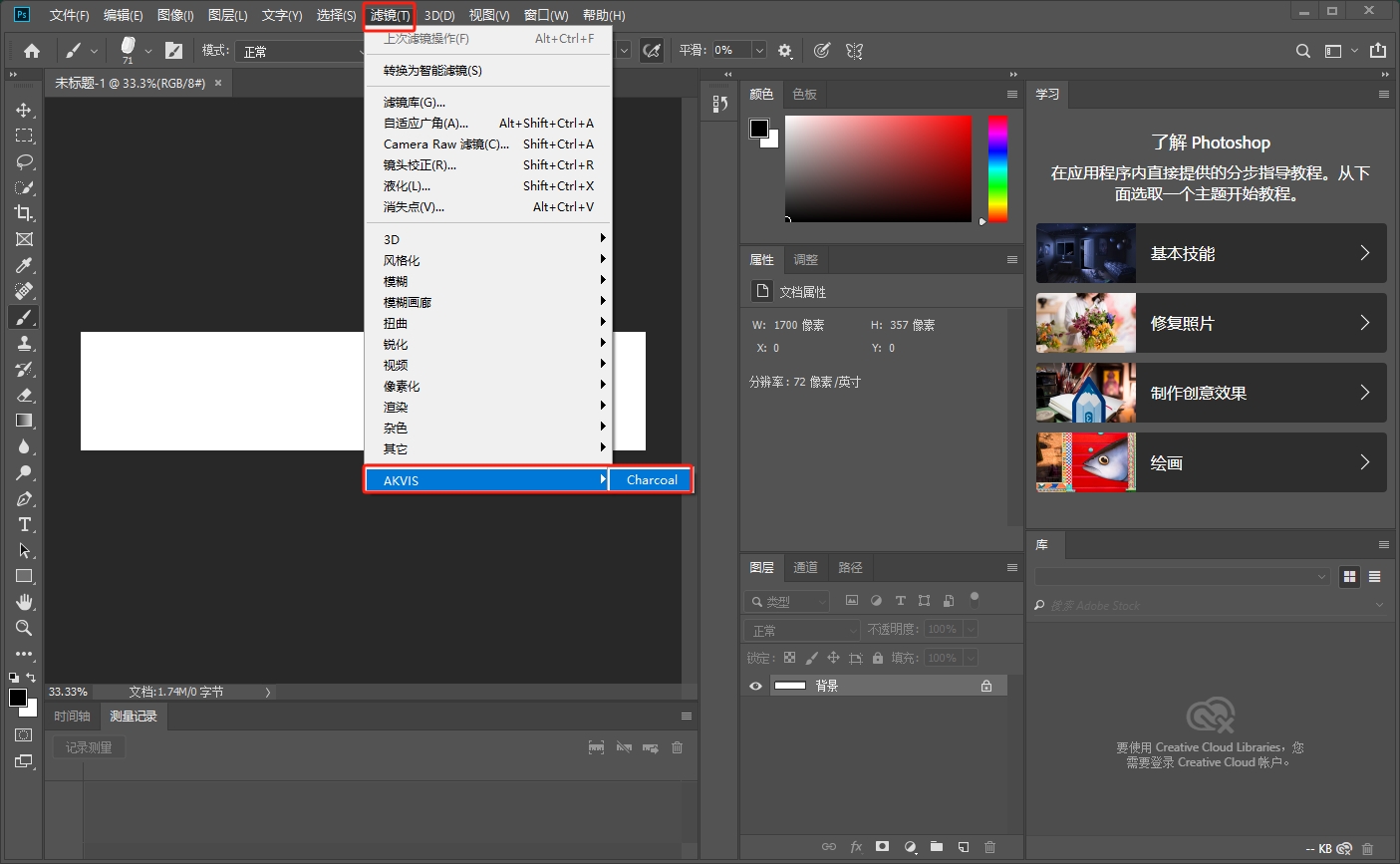Select the Pen tool
The image size is (1400, 864).
[x=24, y=498]
